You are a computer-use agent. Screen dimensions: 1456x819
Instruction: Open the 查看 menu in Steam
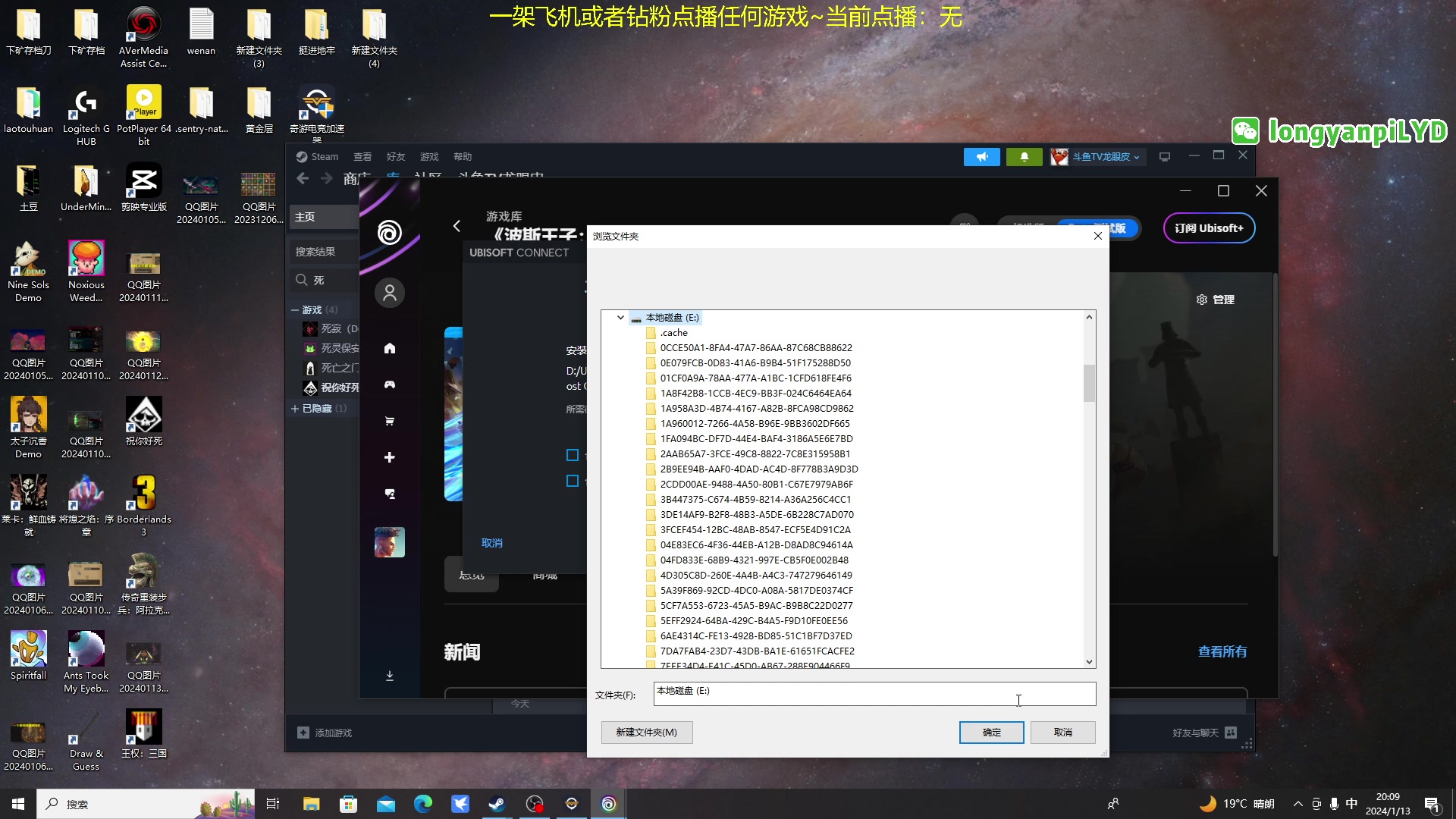pos(362,156)
